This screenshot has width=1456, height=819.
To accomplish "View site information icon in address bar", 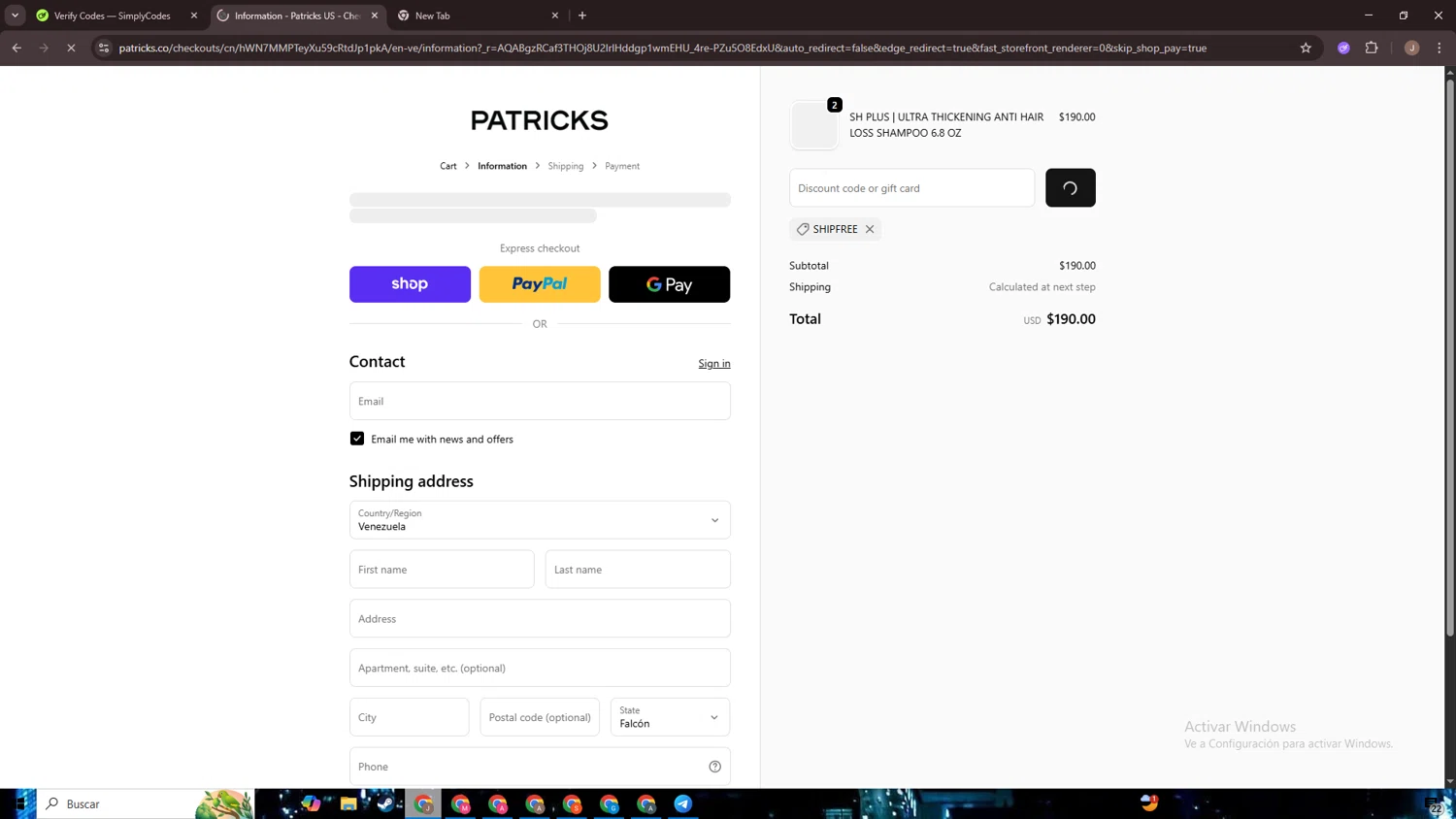I will click(x=104, y=48).
